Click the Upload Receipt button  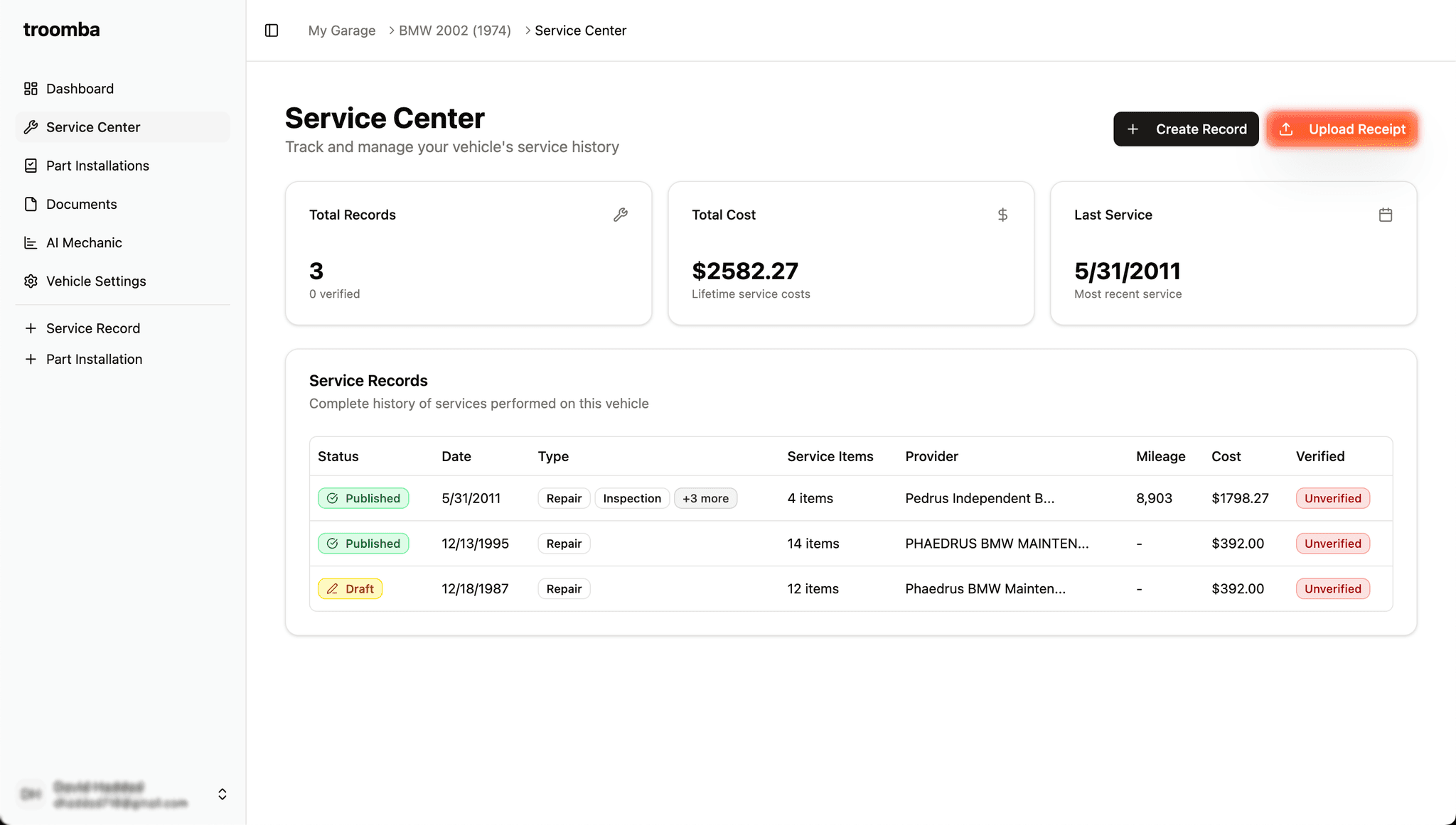pos(1342,129)
